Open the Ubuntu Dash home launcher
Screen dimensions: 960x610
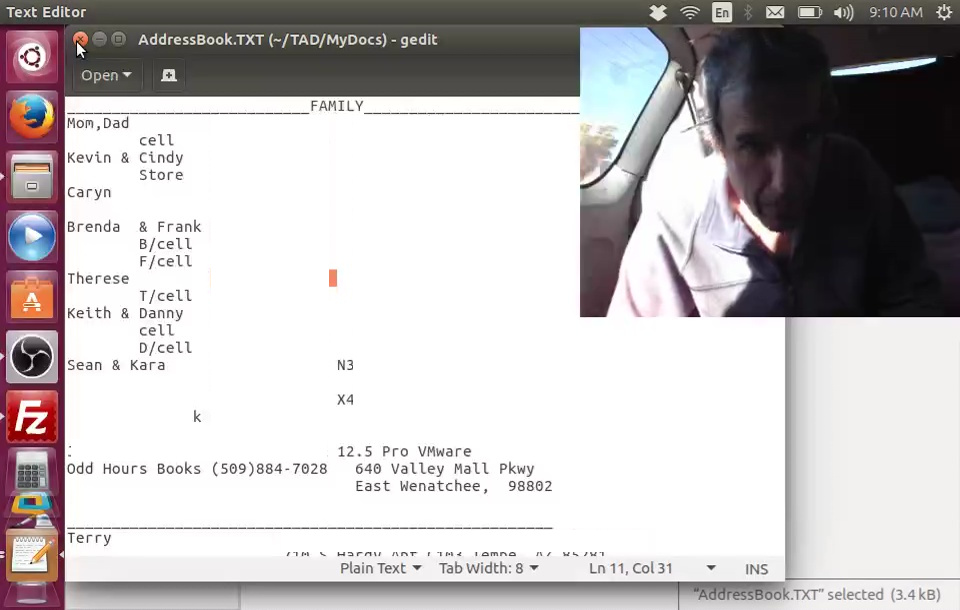pos(32,57)
